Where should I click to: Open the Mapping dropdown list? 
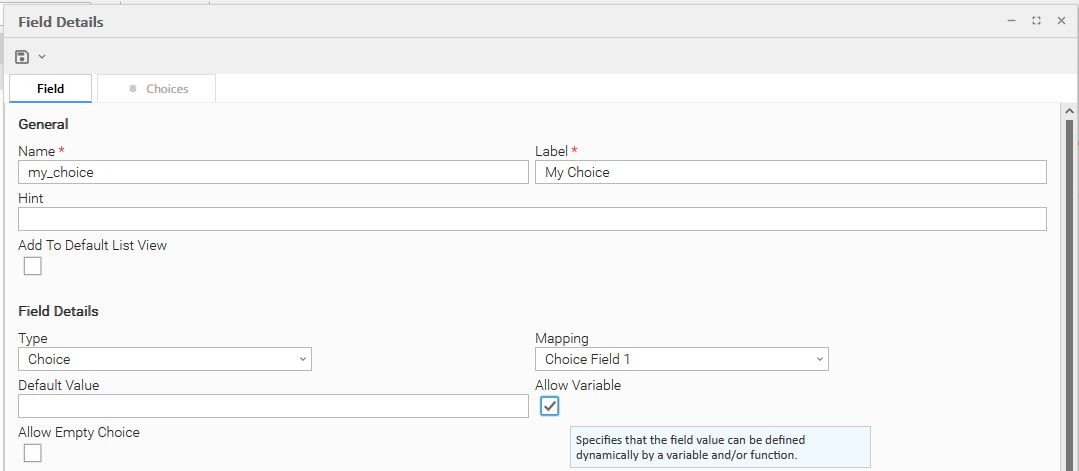click(x=682, y=359)
